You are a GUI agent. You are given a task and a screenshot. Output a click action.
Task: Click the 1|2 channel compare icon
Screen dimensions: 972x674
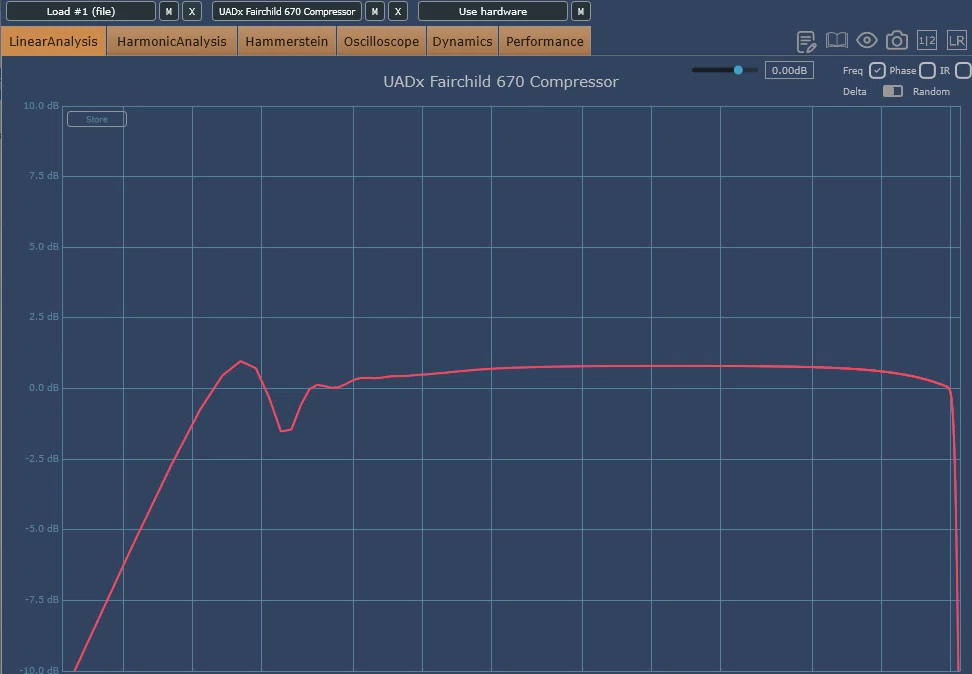tap(927, 41)
